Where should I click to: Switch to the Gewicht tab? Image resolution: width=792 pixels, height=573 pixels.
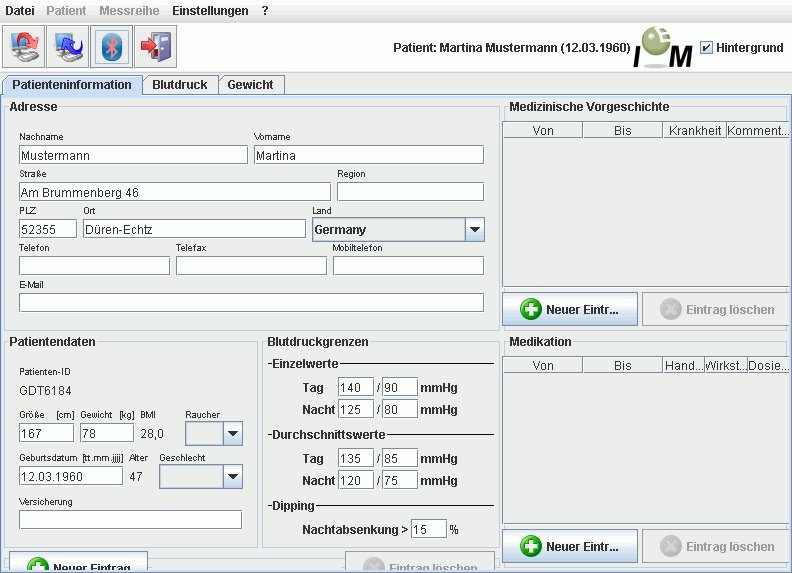(251, 84)
